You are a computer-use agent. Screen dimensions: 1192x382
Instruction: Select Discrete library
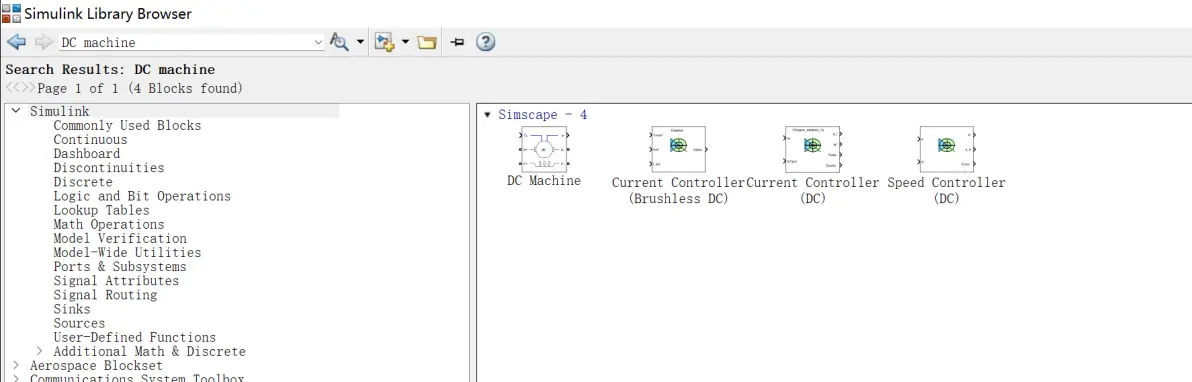pyautogui.click(x=83, y=182)
